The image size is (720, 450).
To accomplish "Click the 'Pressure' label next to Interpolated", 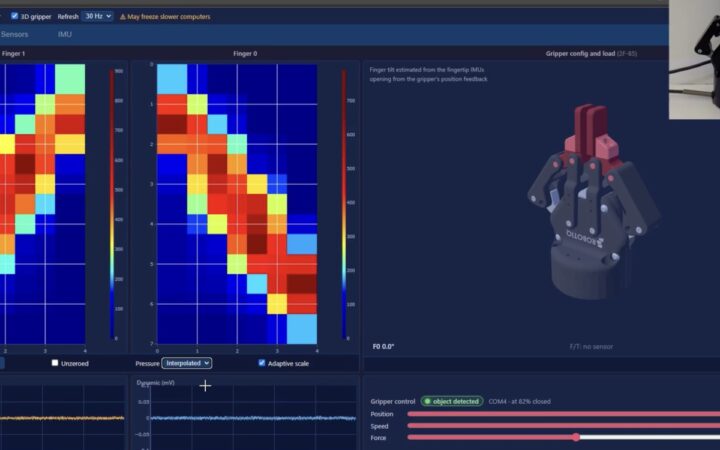I will pyautogui.click(x=147, y=363).
